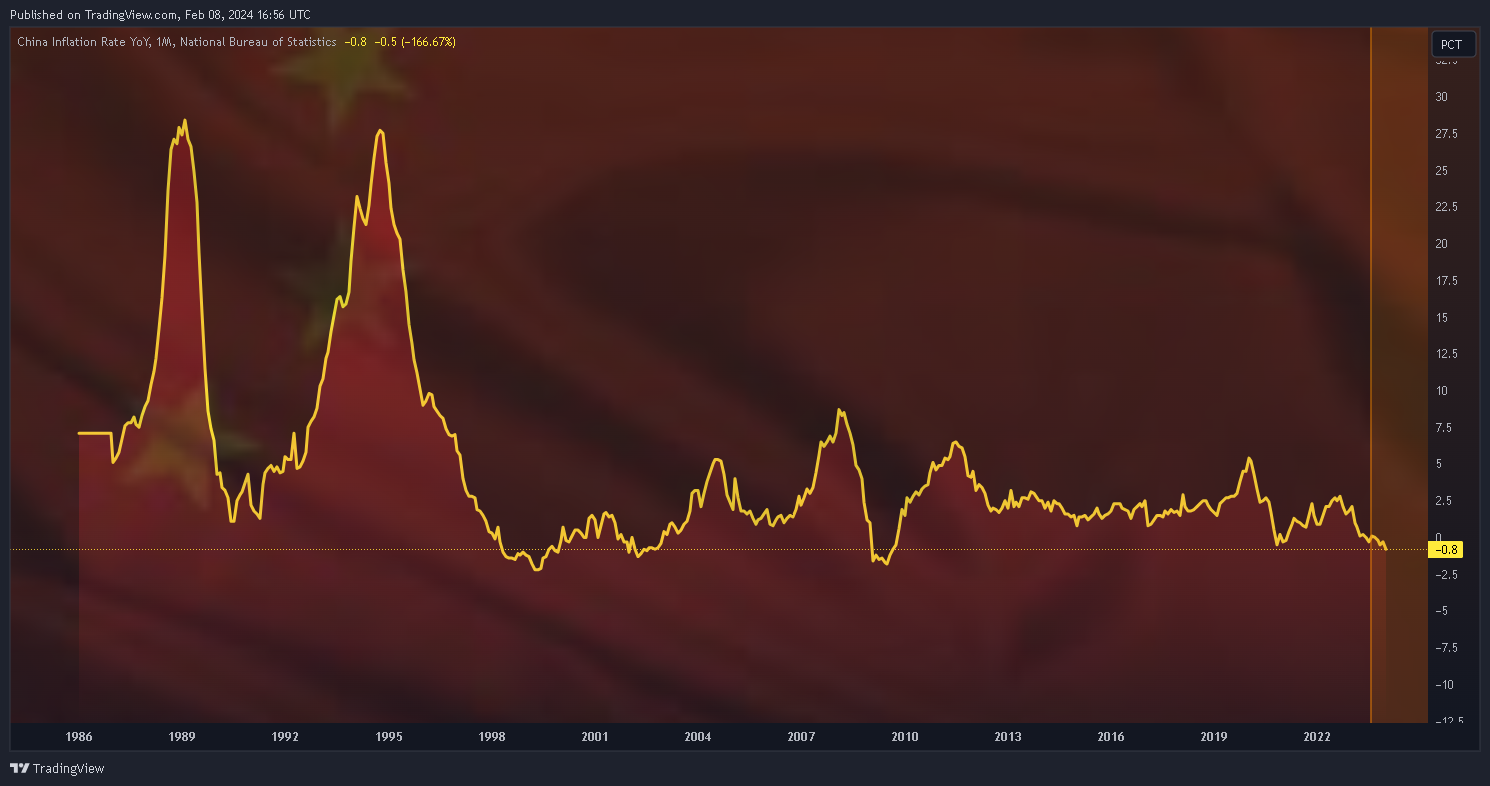Click the -0.5 (-166.67%) change value in the legend
Viewport: 1490px width, 786px height.
click(x=415, y=42)
